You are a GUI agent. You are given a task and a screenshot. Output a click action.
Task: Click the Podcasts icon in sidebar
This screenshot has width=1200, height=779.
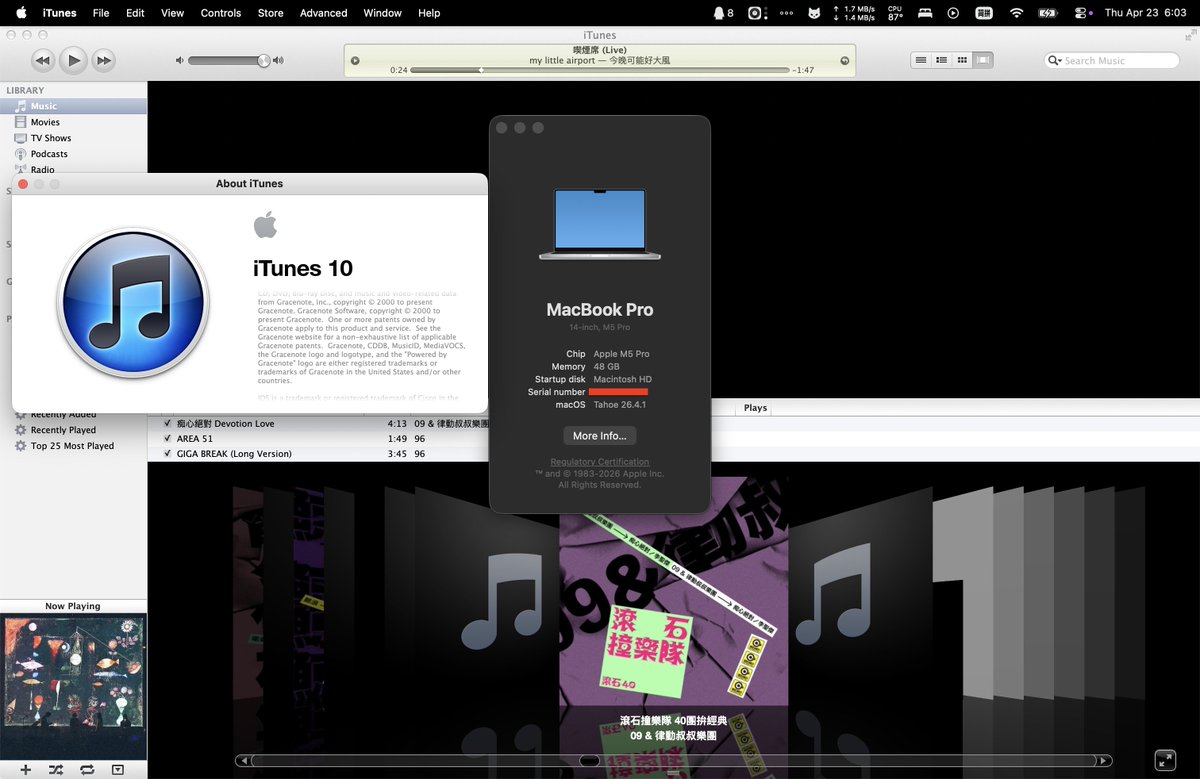click(x=21, y=154)
